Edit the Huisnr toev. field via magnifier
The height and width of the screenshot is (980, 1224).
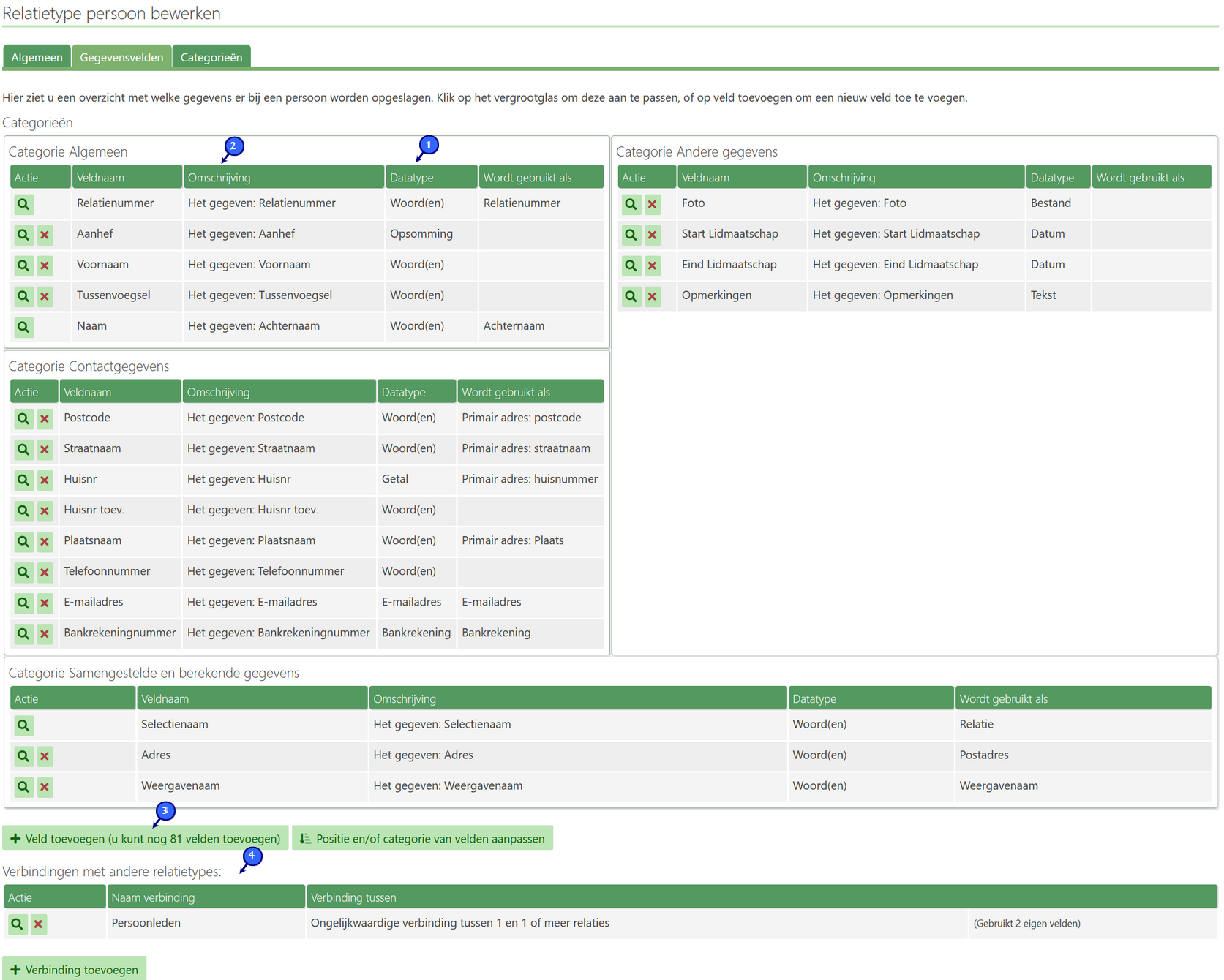point(23,510)
